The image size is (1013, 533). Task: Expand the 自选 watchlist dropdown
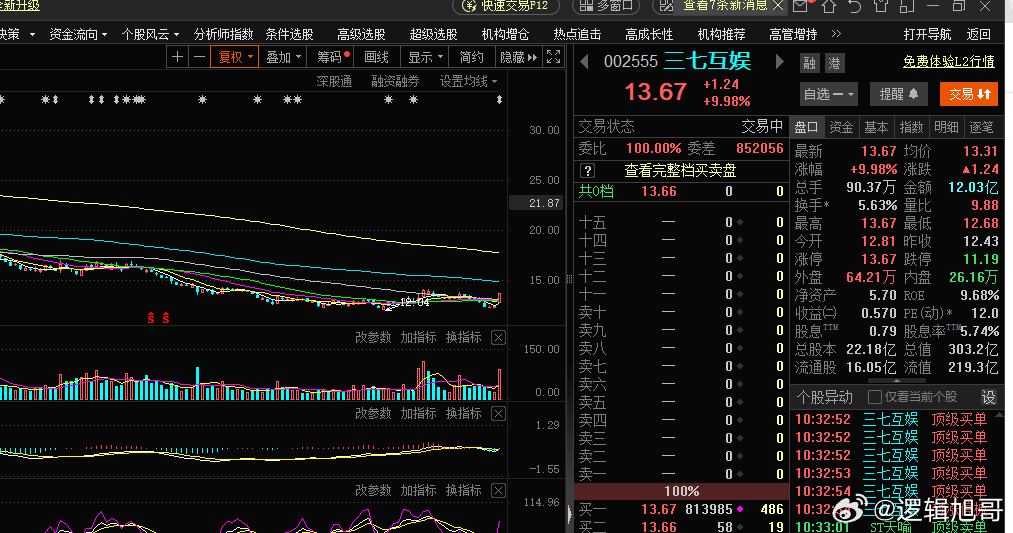828,94
